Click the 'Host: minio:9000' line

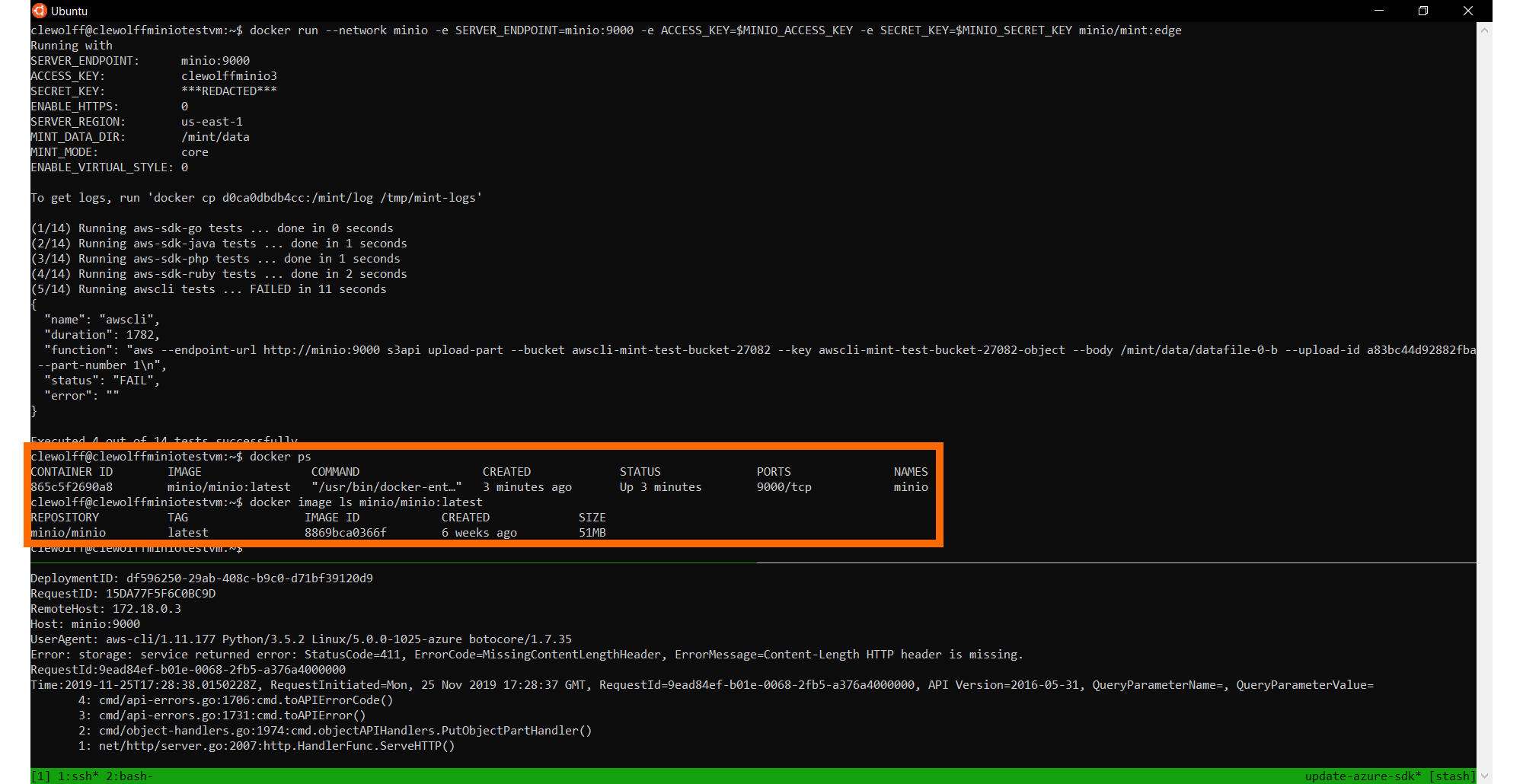click(x=85, y=624)
